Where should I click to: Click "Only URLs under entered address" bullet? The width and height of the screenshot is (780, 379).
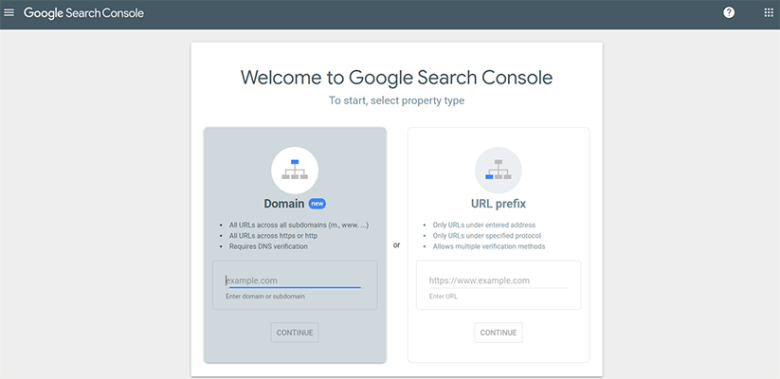484,225
